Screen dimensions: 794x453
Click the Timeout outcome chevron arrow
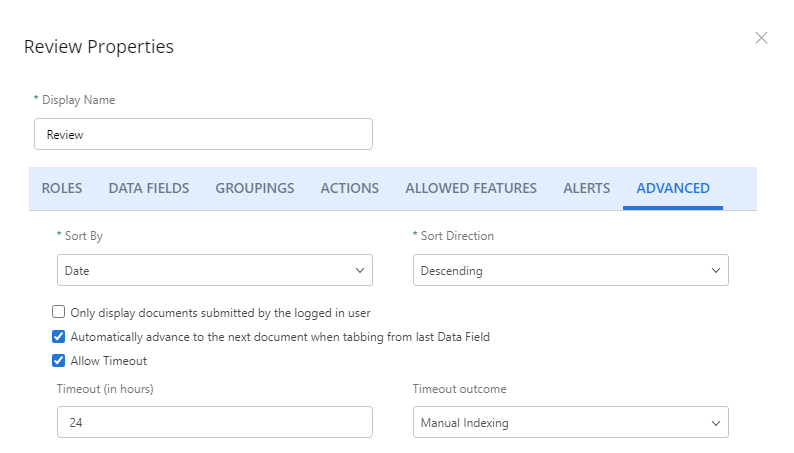716,423
